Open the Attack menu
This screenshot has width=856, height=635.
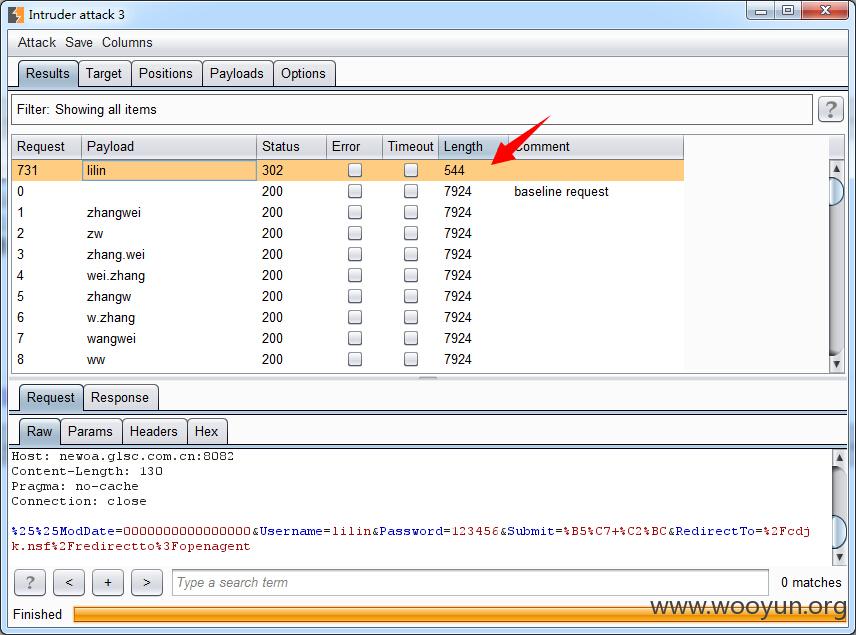tap(37, 43)
